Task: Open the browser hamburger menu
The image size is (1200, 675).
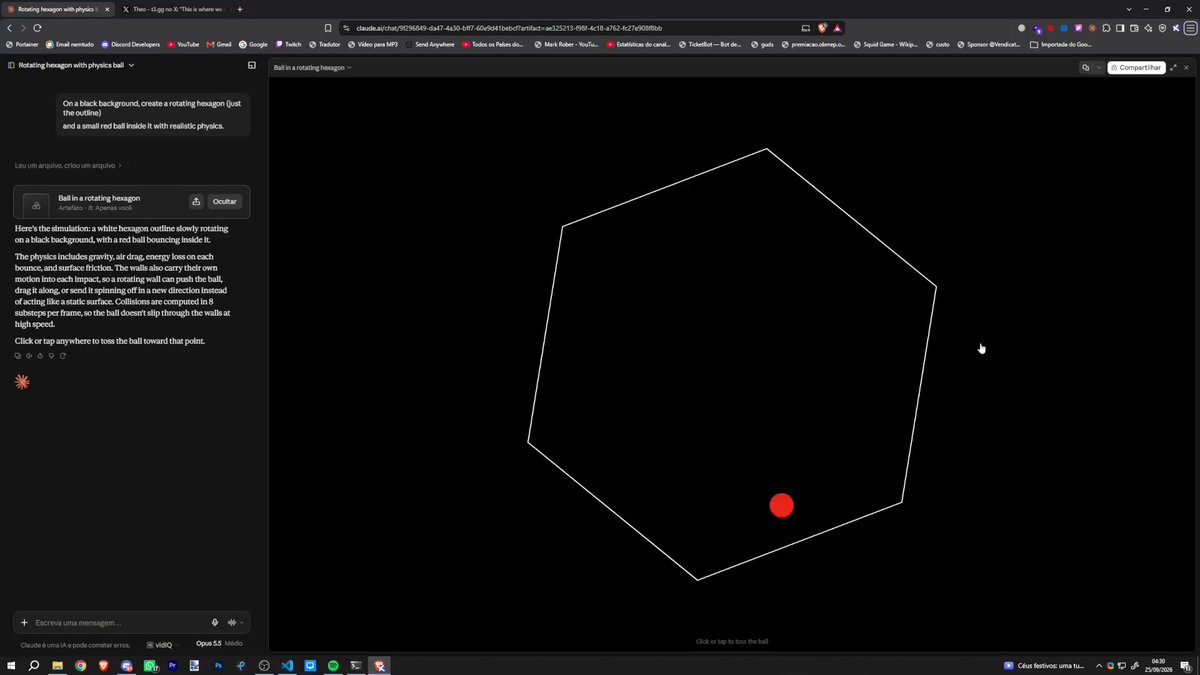Action: click(x=1190, y=28)
